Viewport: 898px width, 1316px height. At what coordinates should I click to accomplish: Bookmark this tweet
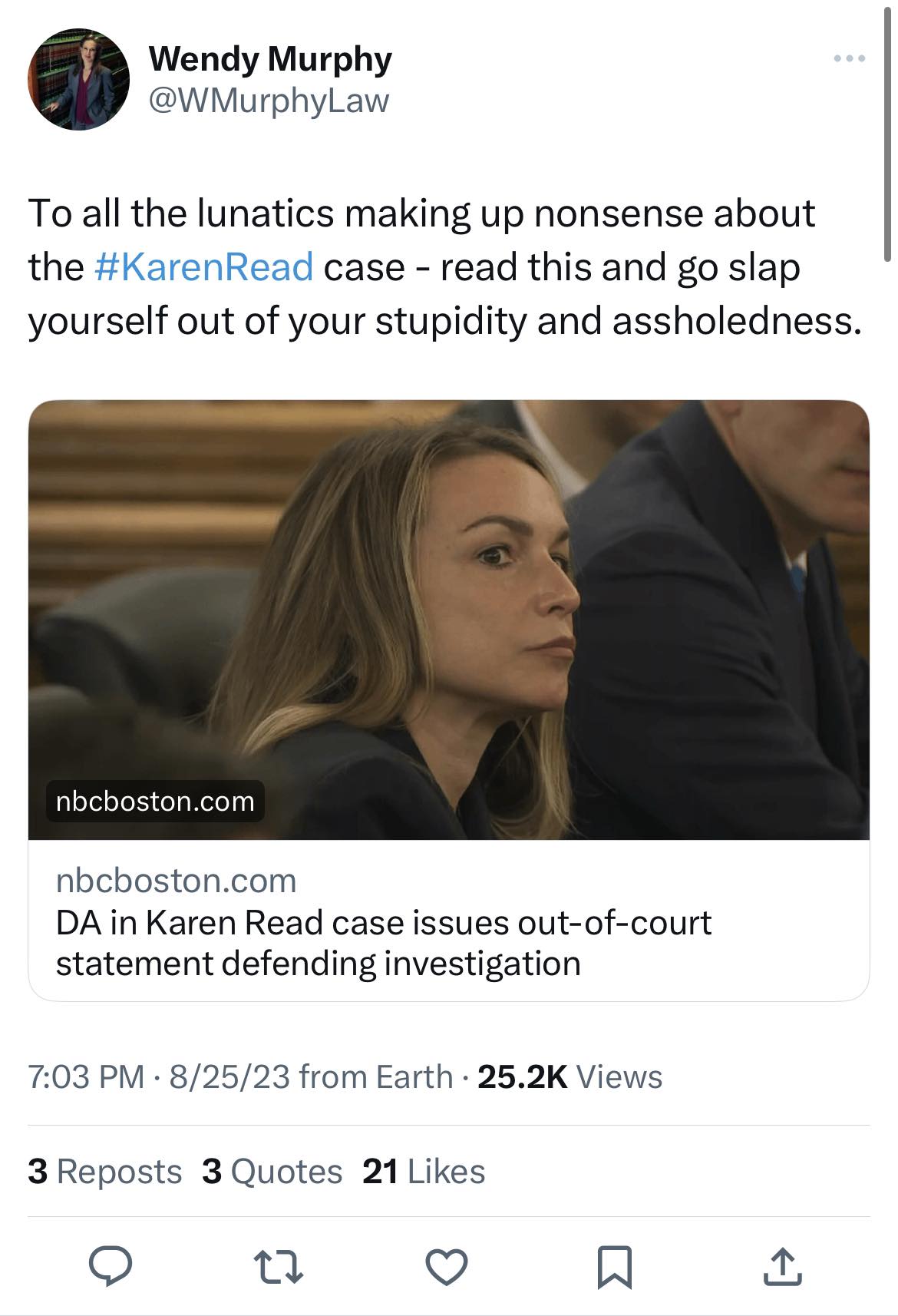(615, 1266)
